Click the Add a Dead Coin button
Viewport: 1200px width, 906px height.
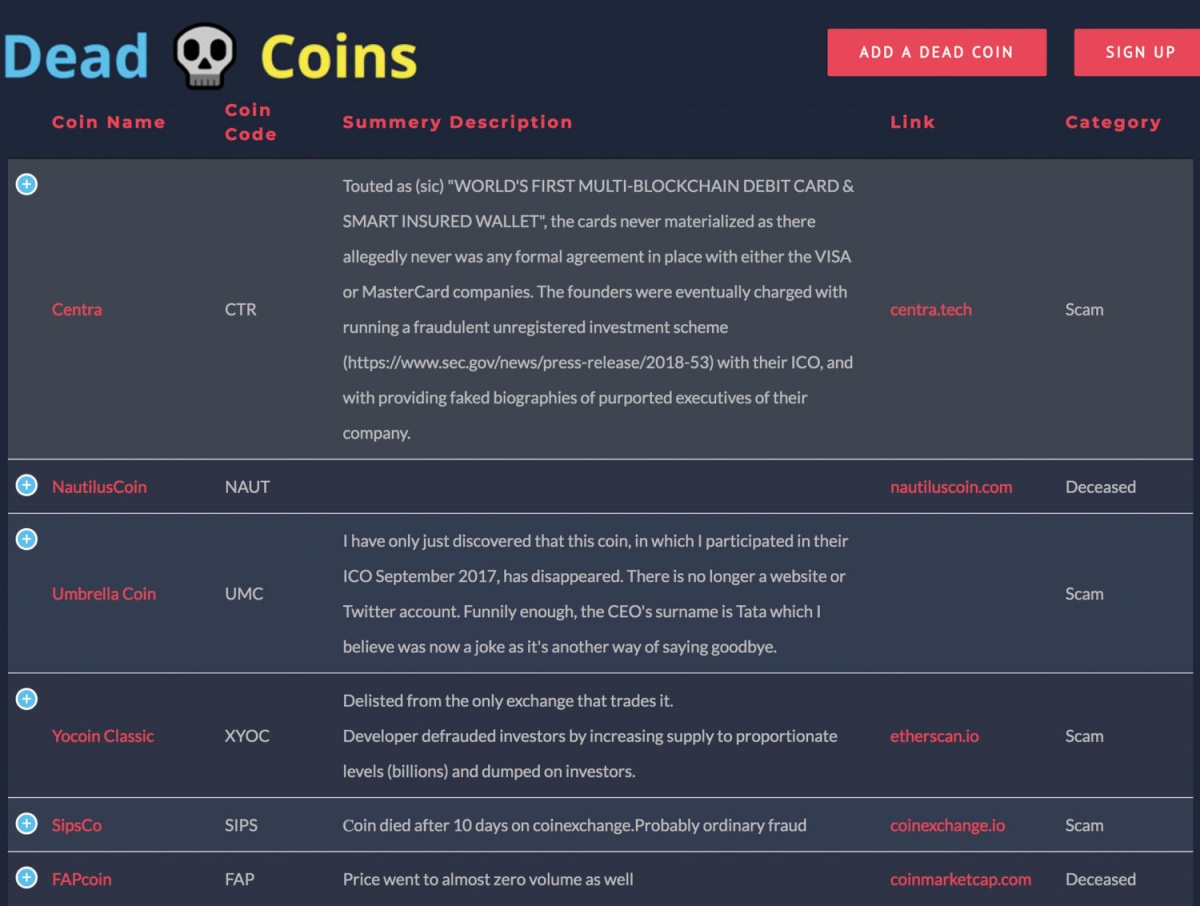coord(937,52)
